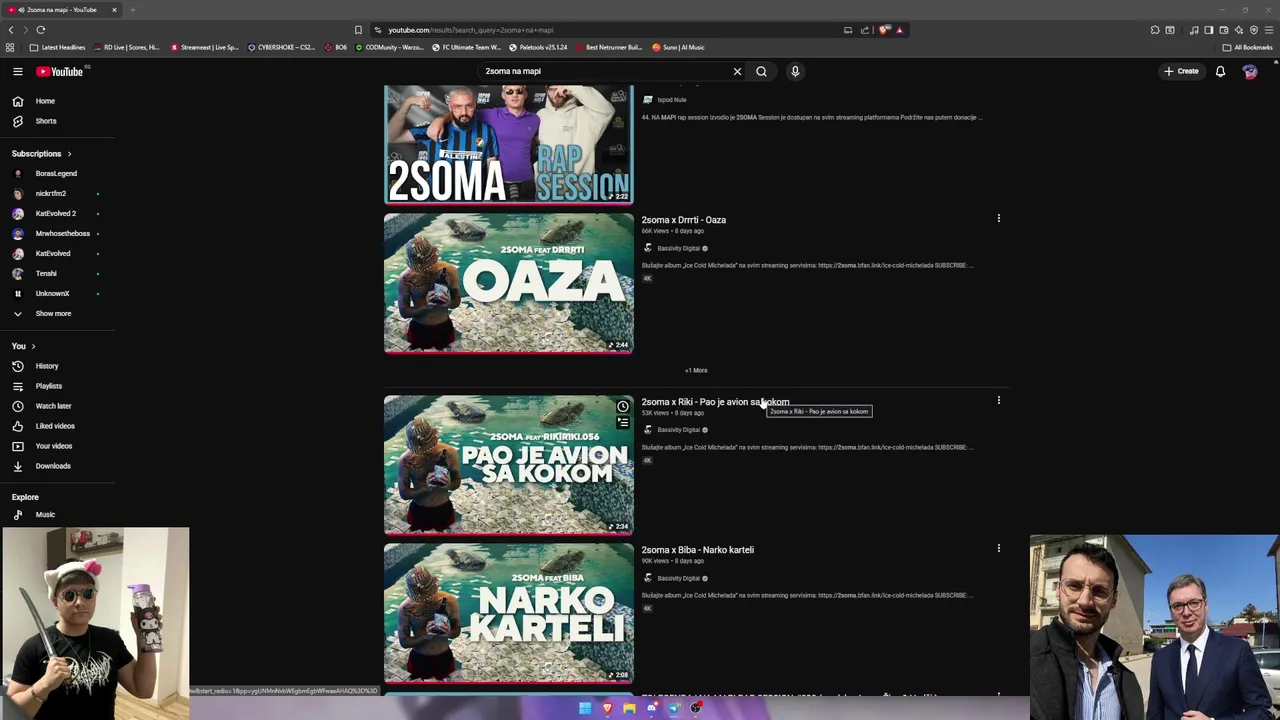The height and width of the screenshot is (720, 1280).
Task: Open Bassivity Digital channel under Oaza
Action: [x=678, y=248]
